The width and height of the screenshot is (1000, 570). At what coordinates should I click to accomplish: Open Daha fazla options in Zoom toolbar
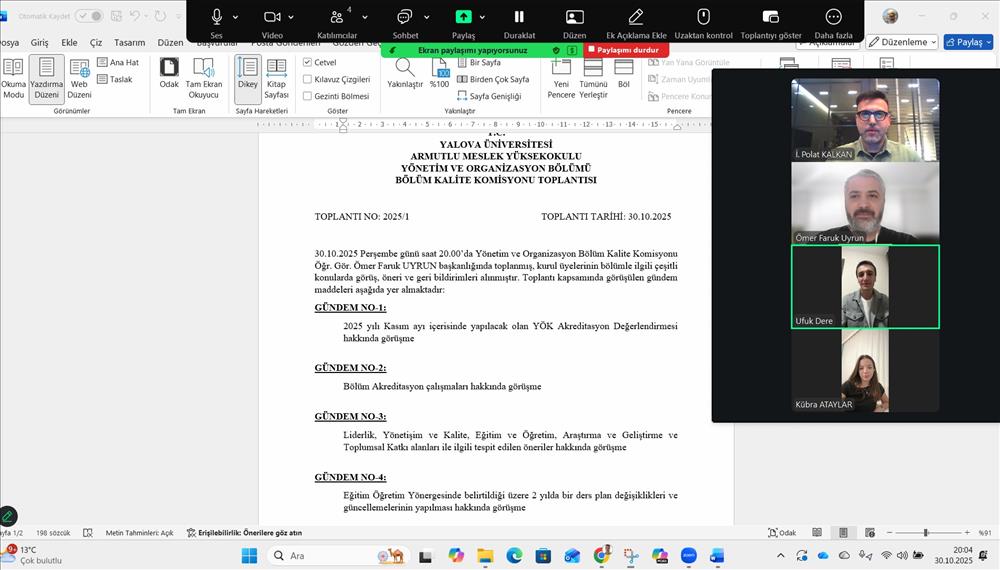click(833, 17)
